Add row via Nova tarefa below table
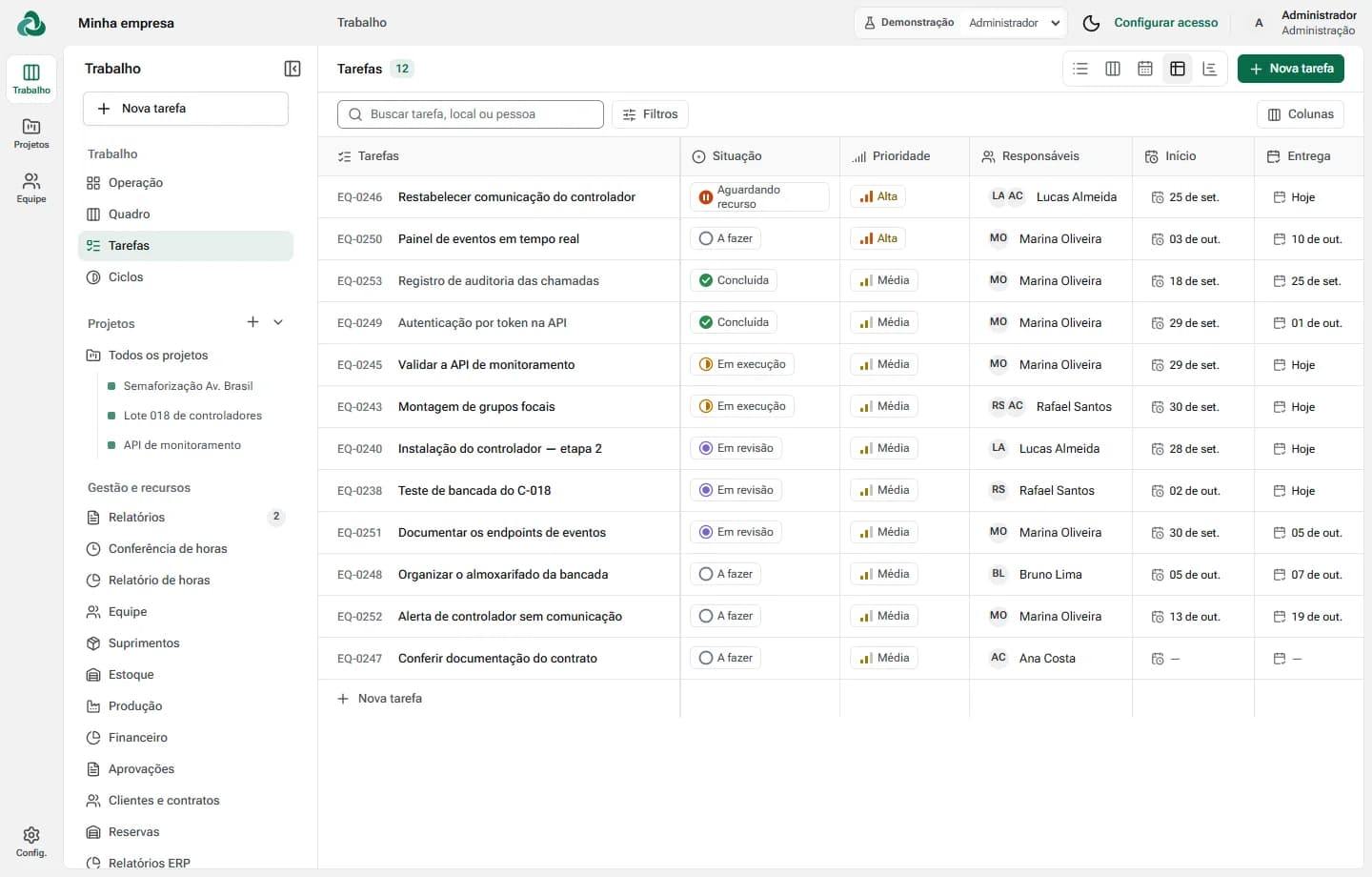The image size is (1372, 877). coord(380,699)
